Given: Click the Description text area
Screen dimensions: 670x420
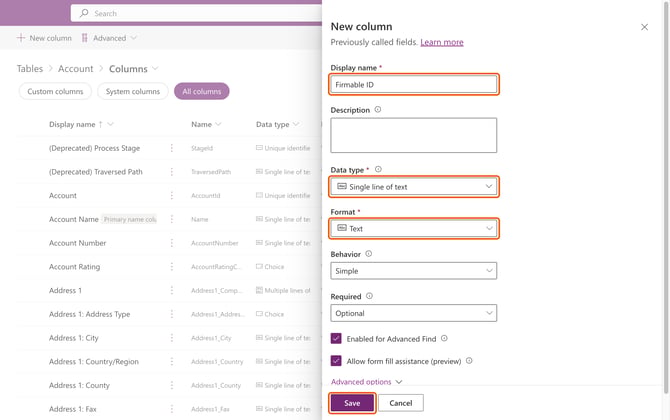Looking at the screenshot, I should tap(414, 135).
